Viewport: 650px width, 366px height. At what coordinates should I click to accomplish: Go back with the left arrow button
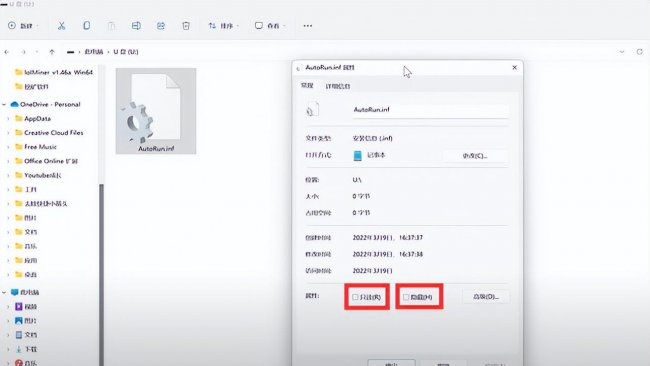click(7, 52)
